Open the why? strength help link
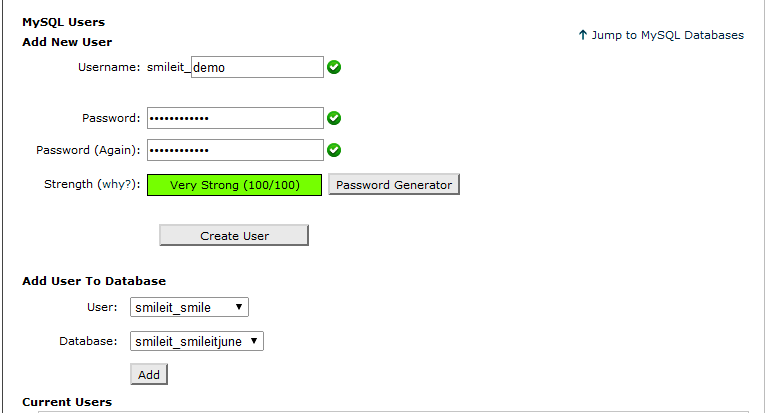 [116, 185]
